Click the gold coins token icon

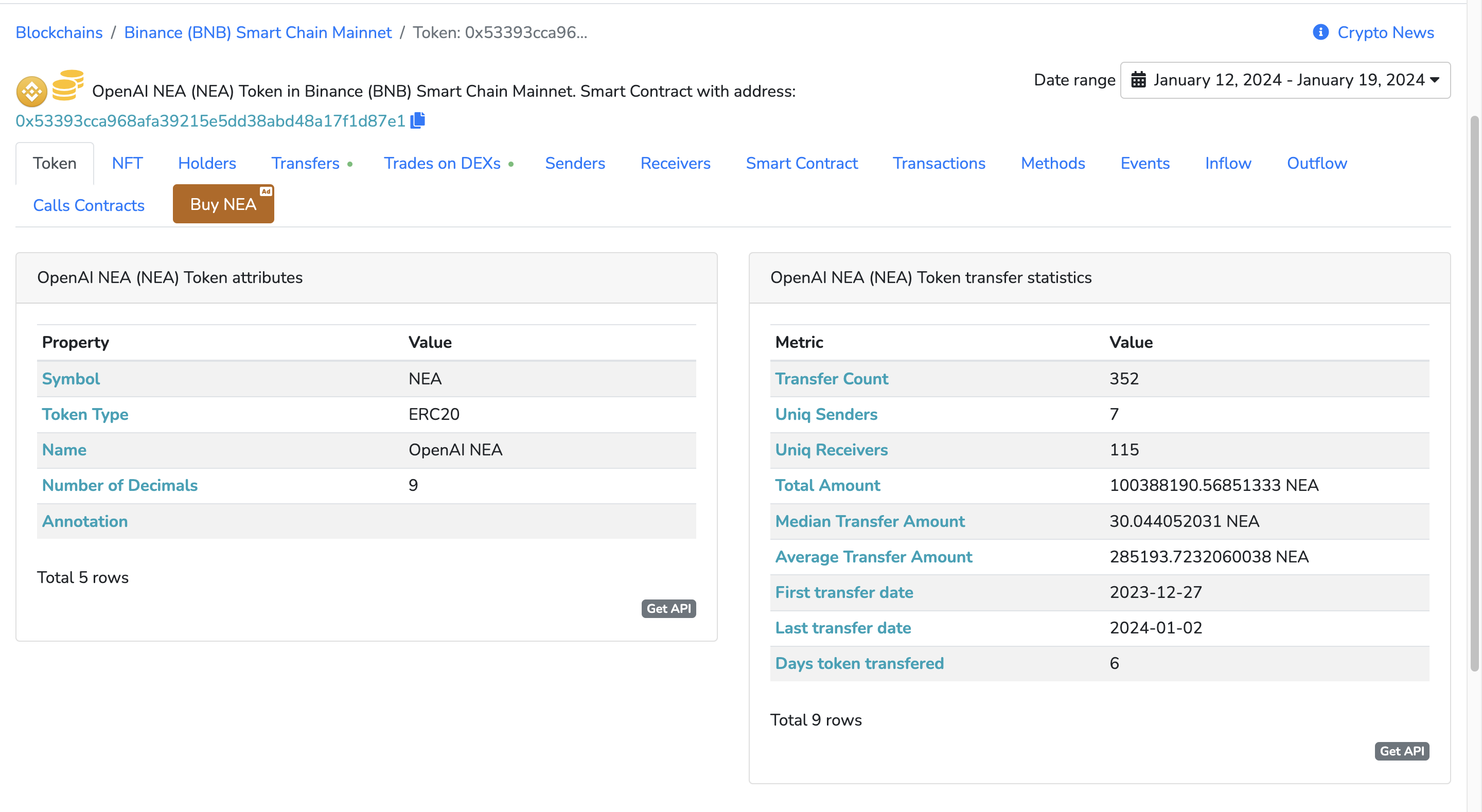pyautogui.click(x=68, y=85)
